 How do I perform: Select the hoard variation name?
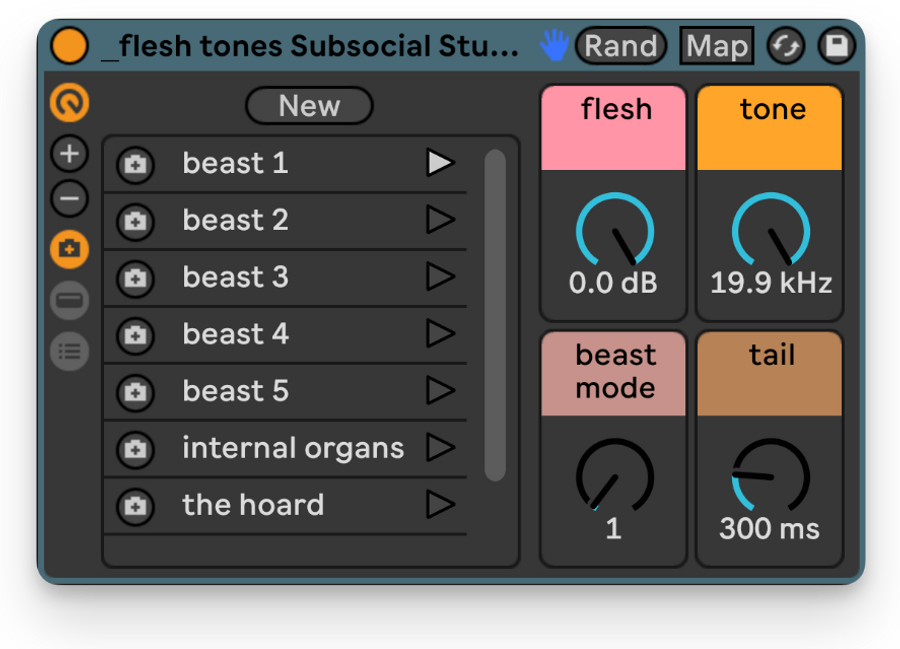(x=253, y=505)
